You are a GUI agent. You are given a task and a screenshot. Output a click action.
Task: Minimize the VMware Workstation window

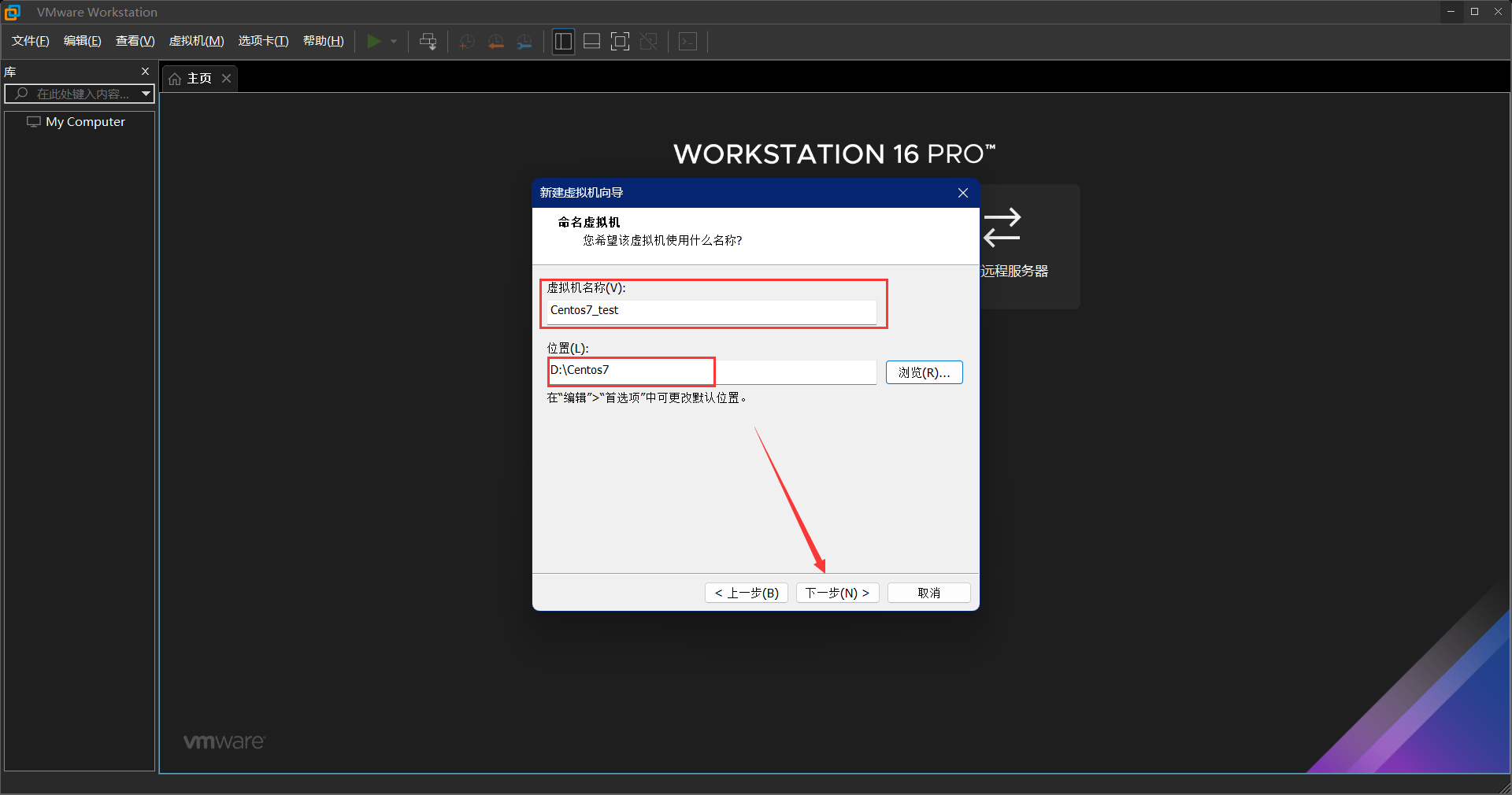(x=1451, y=12)
